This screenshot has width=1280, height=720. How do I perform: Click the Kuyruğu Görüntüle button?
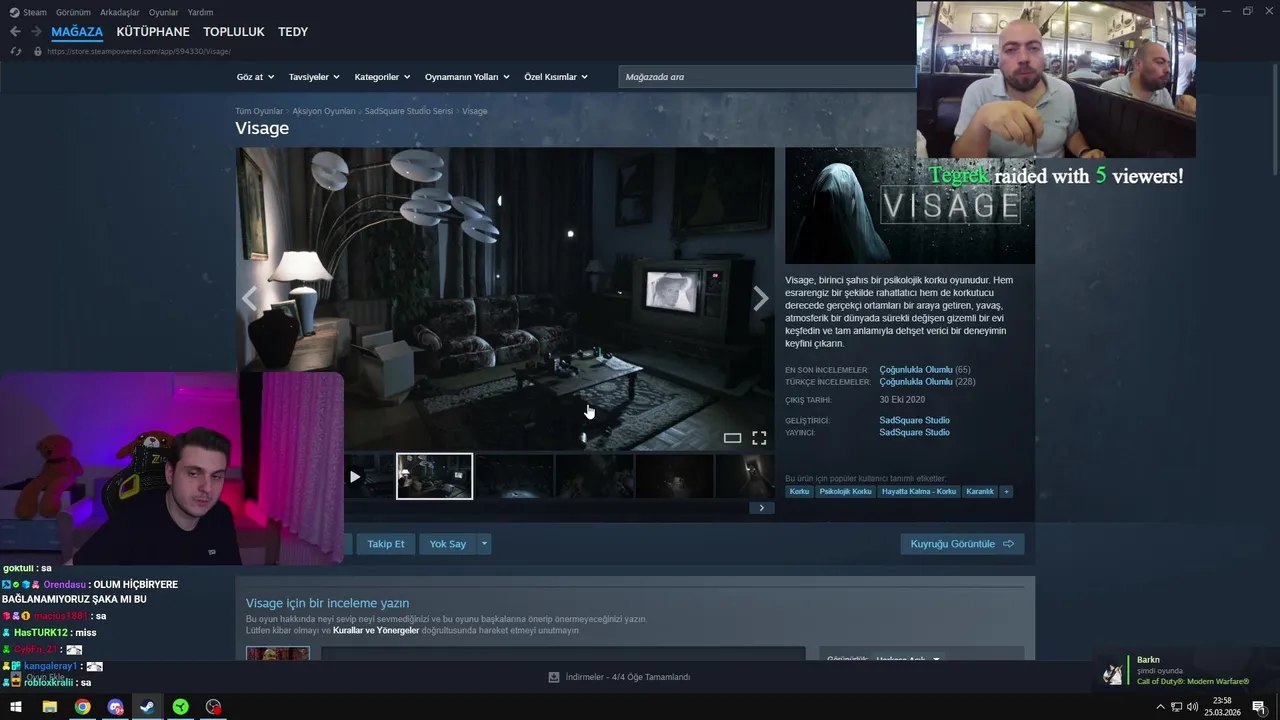[x=962, y=544]
